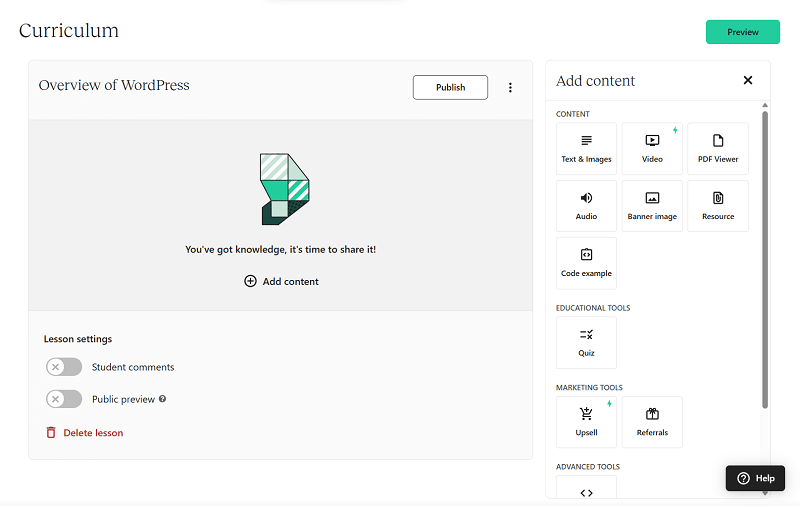
Task: Turn on Public preview toggle
Action: point(64,399)
